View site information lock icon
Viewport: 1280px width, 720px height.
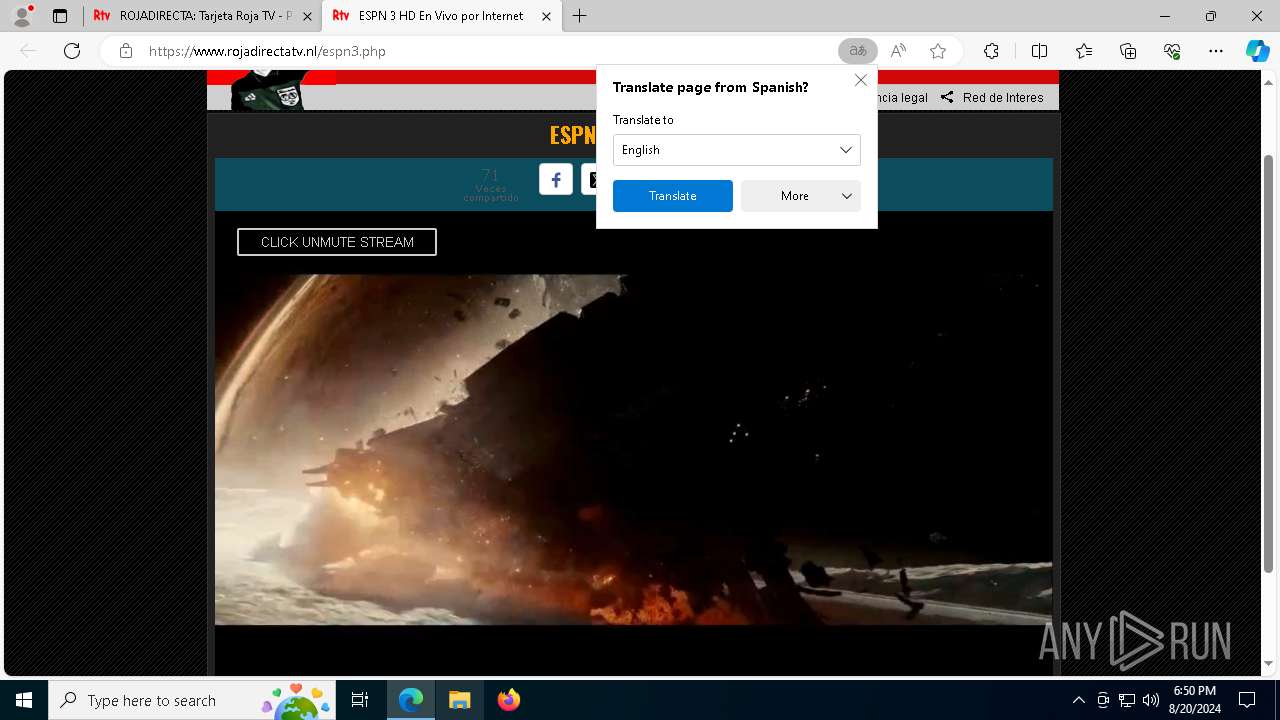(125, 51)
